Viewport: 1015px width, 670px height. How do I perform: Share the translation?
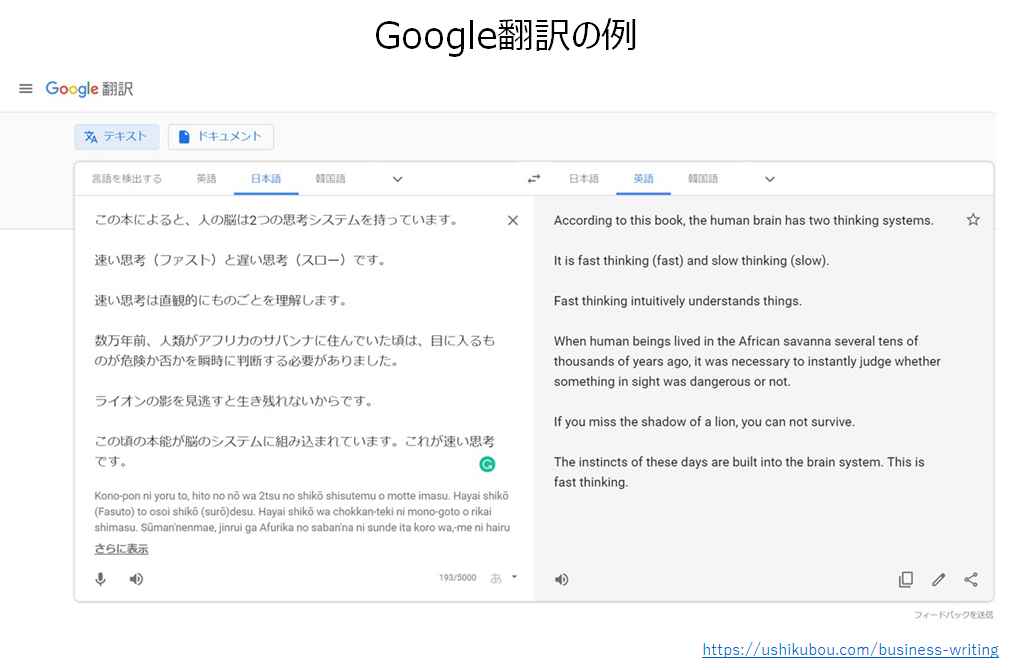971,579
